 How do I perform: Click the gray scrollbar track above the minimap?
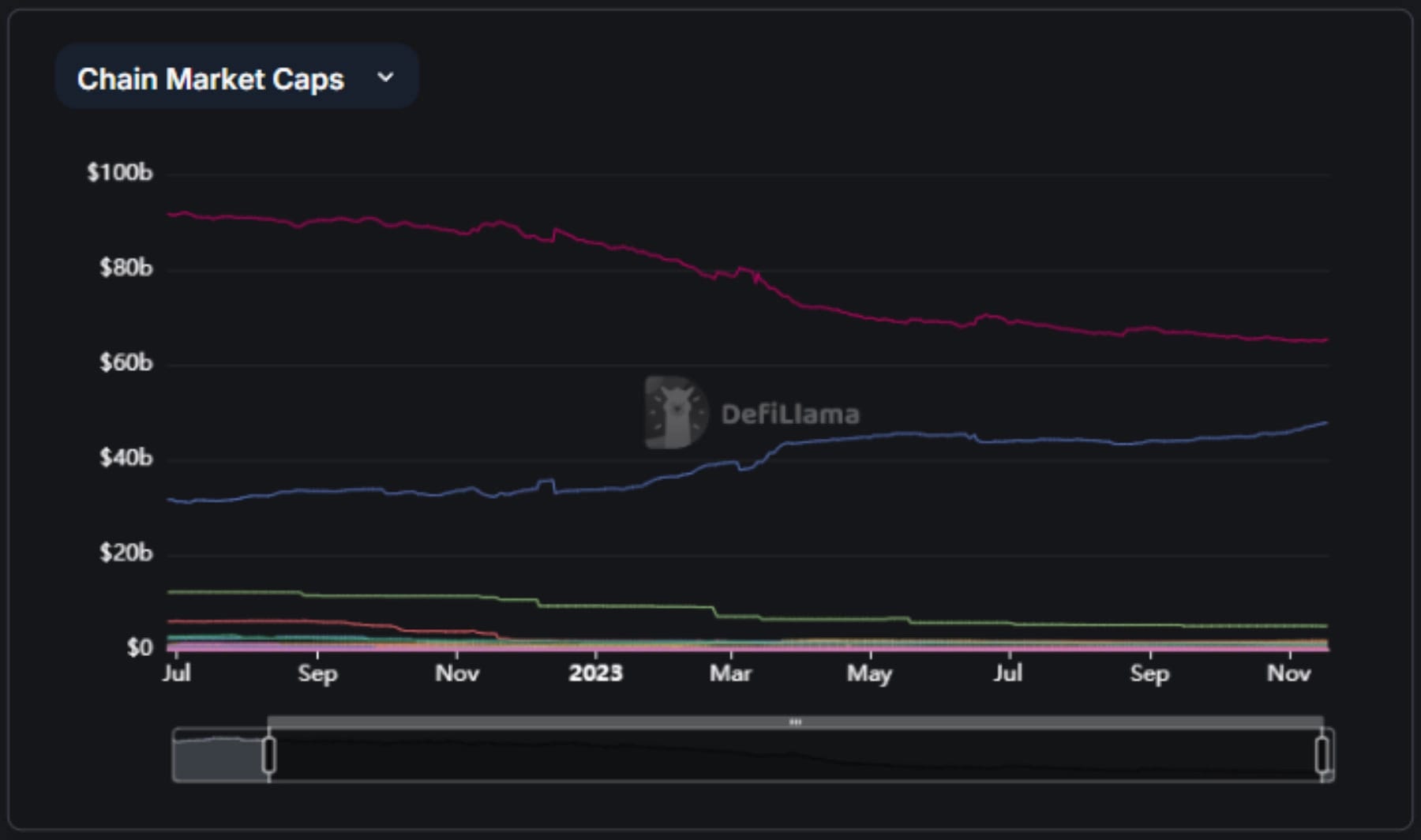pos(553,721)
